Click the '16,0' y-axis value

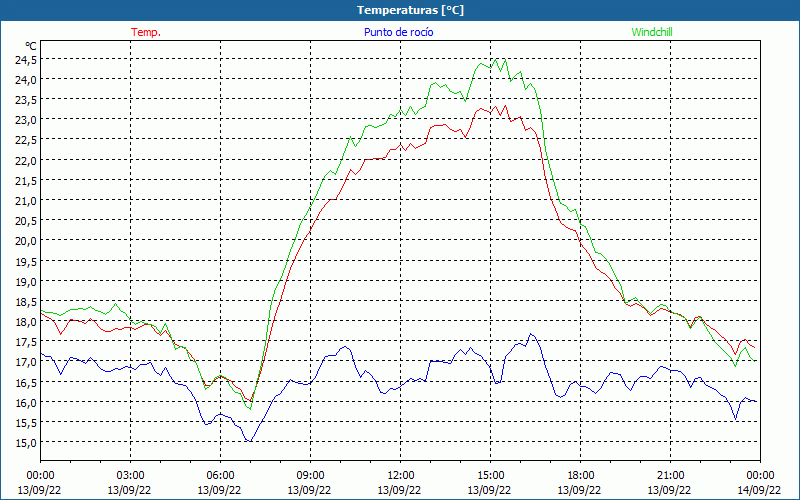click(x=26, y=403)
